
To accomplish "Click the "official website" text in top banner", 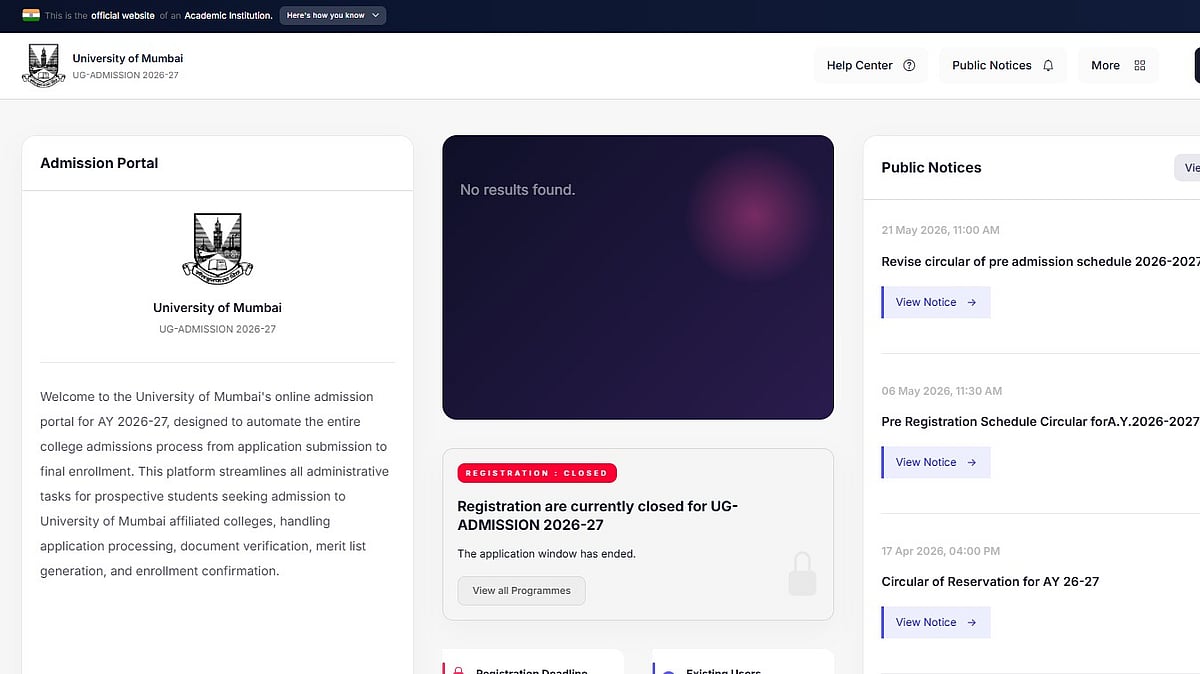I will 123,16.
